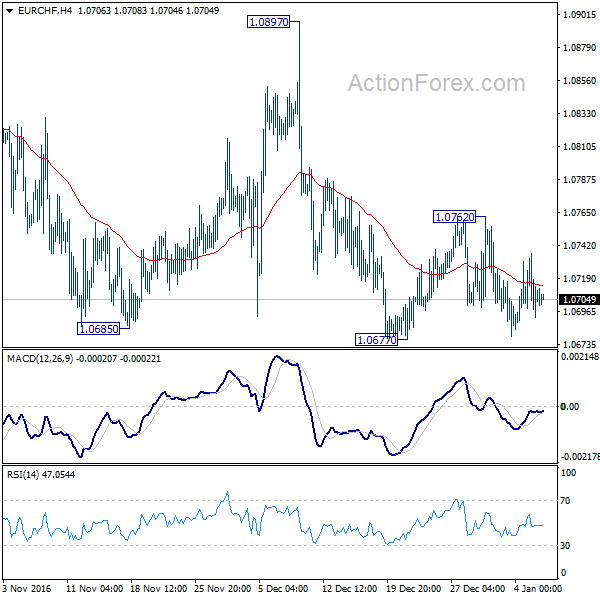Click the 25 Nov 20:00 time label

tap(222, 589)
